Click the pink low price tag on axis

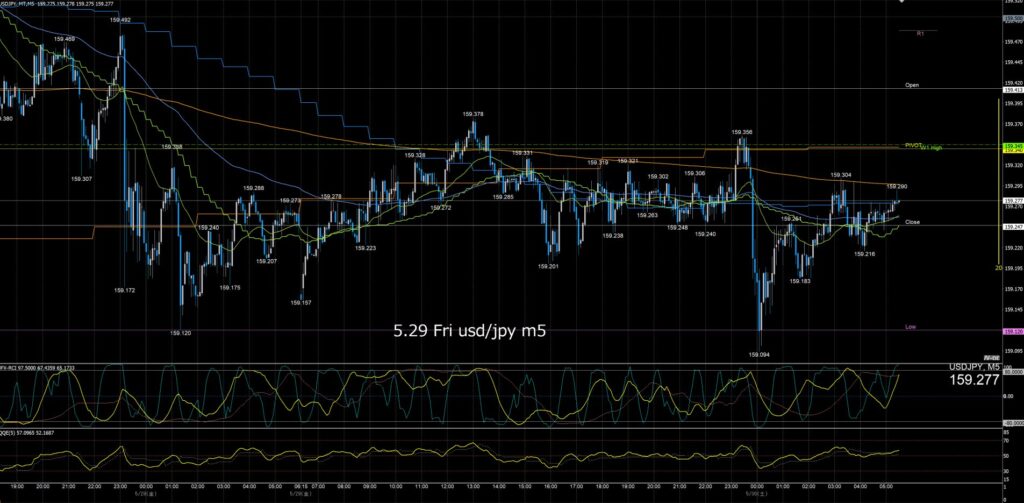(x=1013, y=332)
